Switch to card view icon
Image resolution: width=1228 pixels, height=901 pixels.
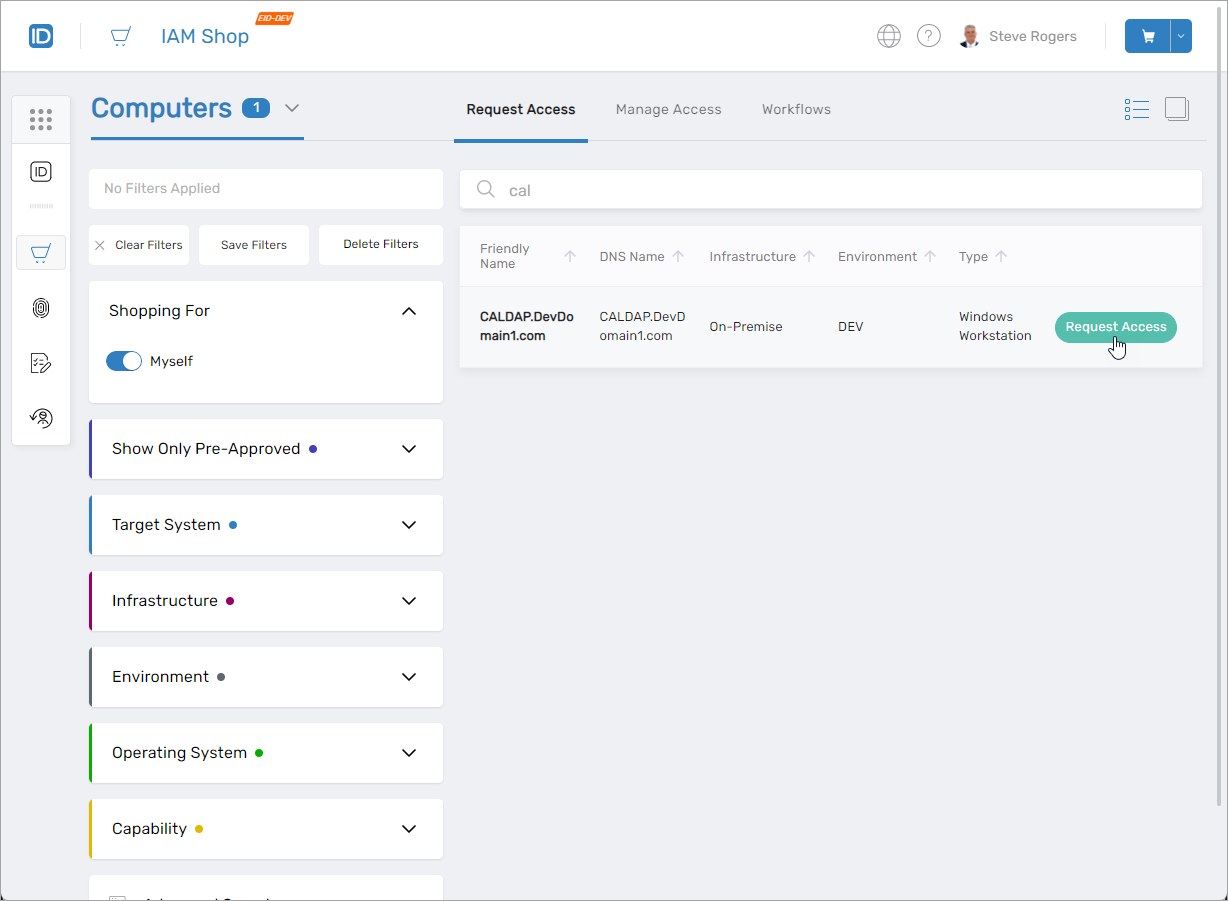1177,109
